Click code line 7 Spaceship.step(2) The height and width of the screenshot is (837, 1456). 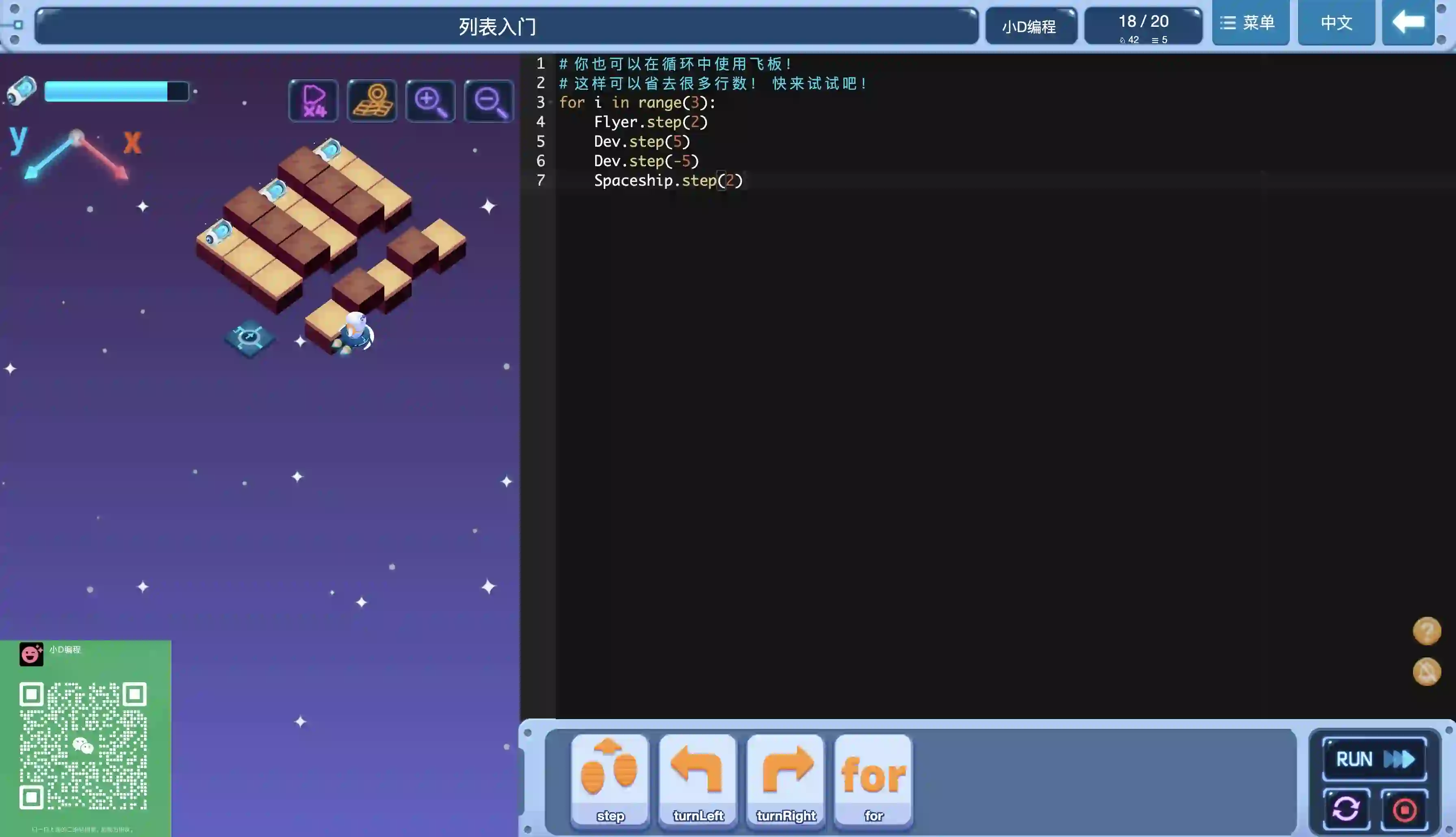click(x=667, y=180)
